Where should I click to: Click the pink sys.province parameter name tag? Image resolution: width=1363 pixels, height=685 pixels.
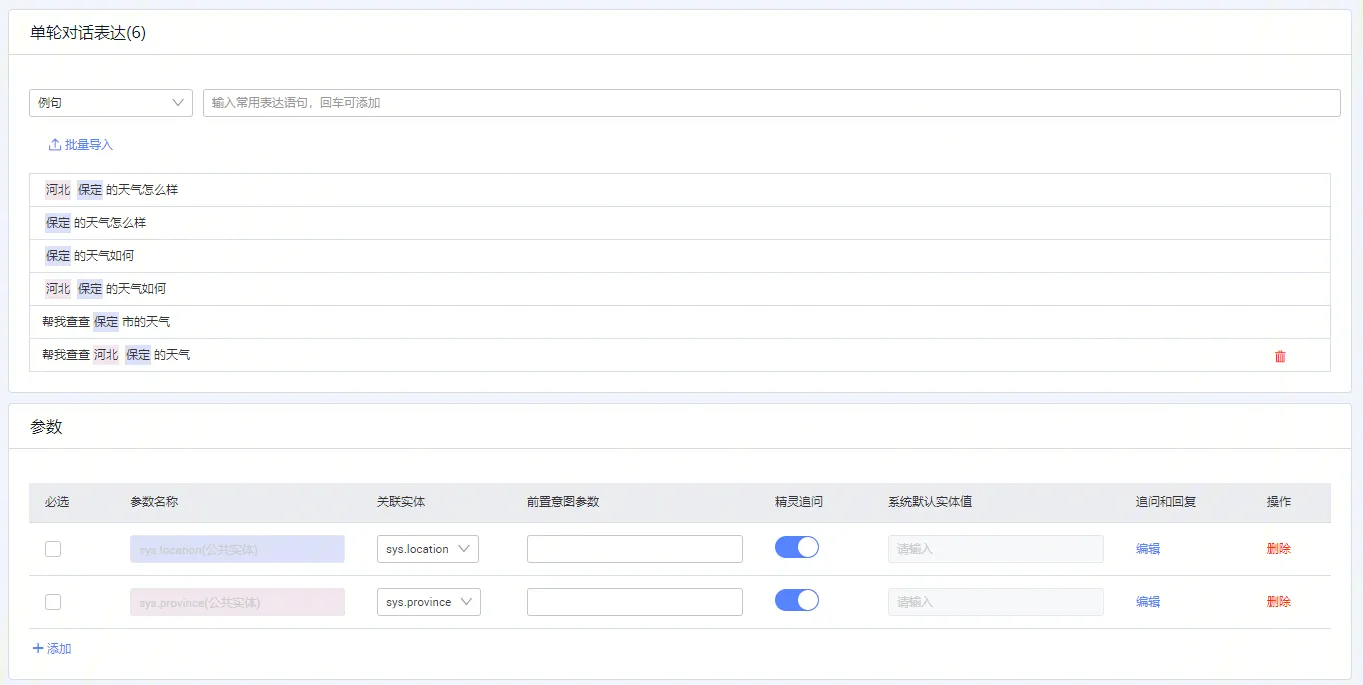click(x=237, y=602)
